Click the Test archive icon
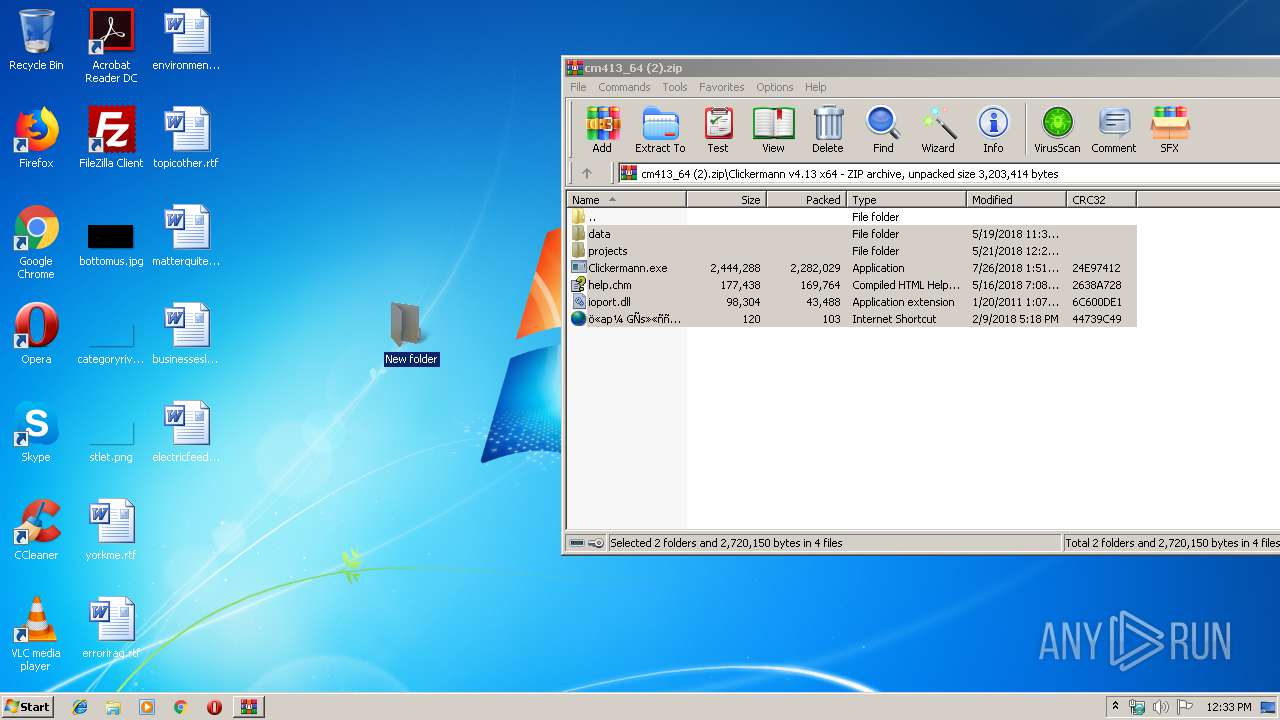The image size is (1280, 720). 718,130
